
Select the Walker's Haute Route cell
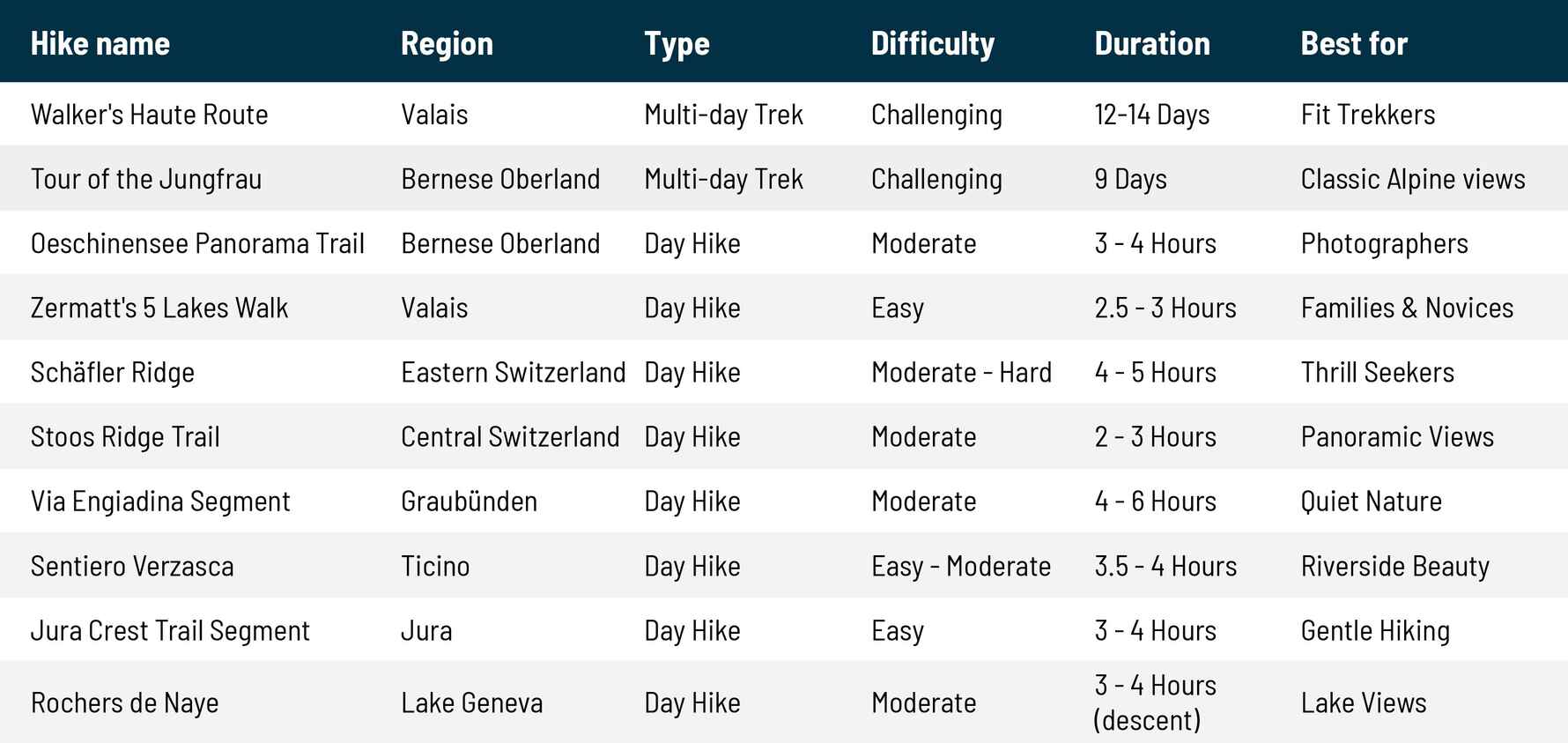(x=149, y=115)
